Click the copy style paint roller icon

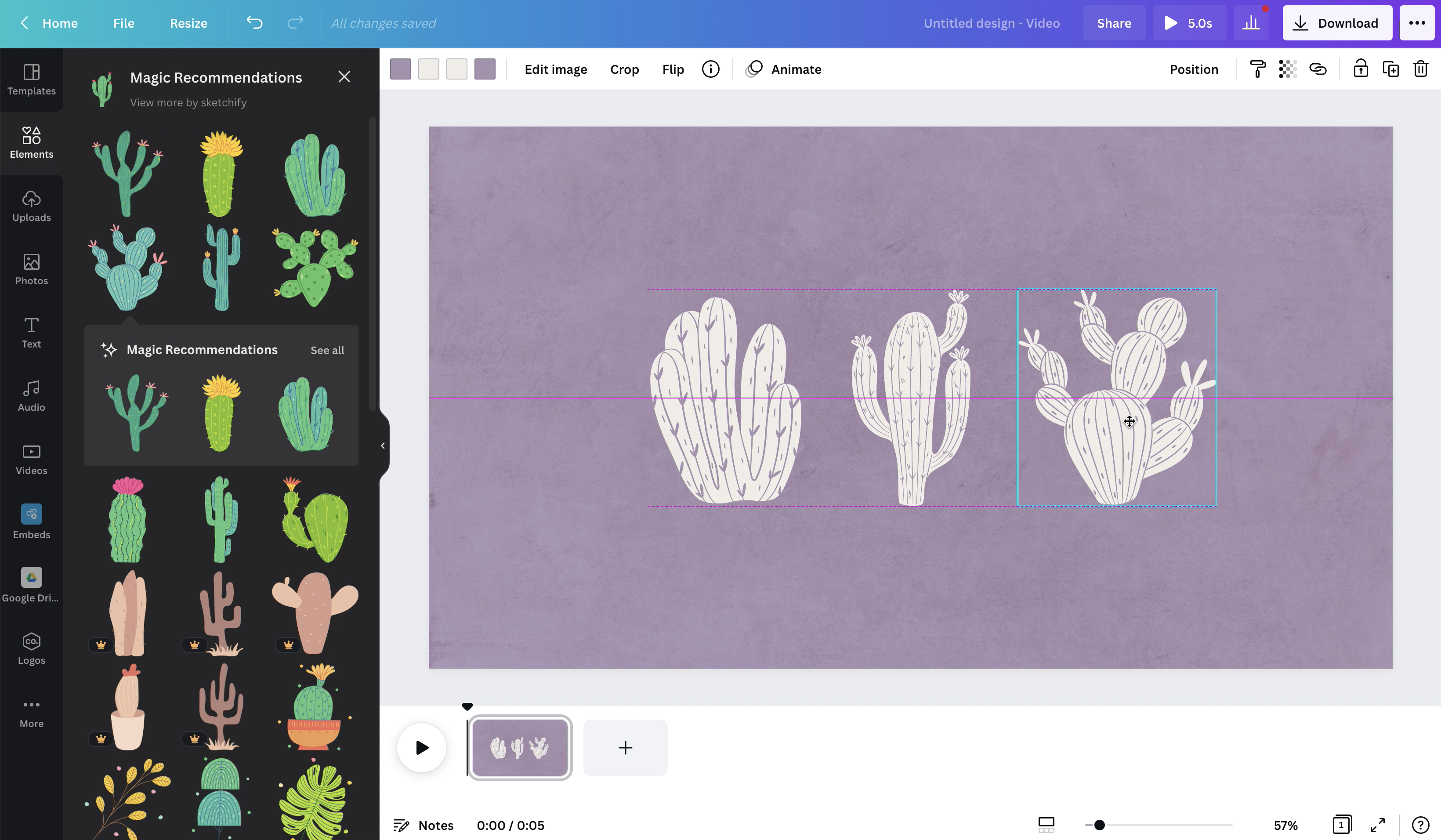1257,69
